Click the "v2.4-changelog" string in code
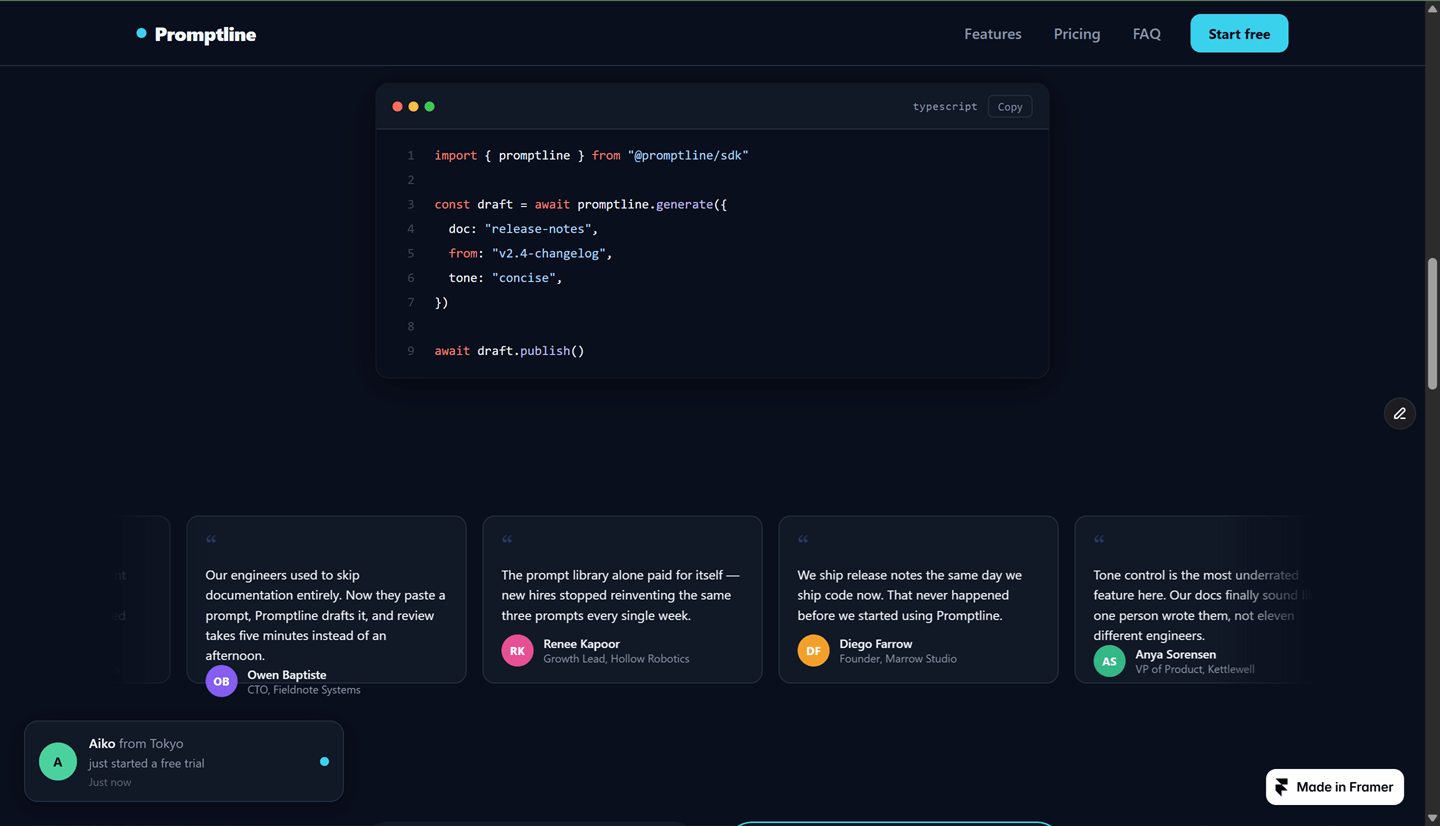This screenshot has width=1440, height=826. coord(548,253)
